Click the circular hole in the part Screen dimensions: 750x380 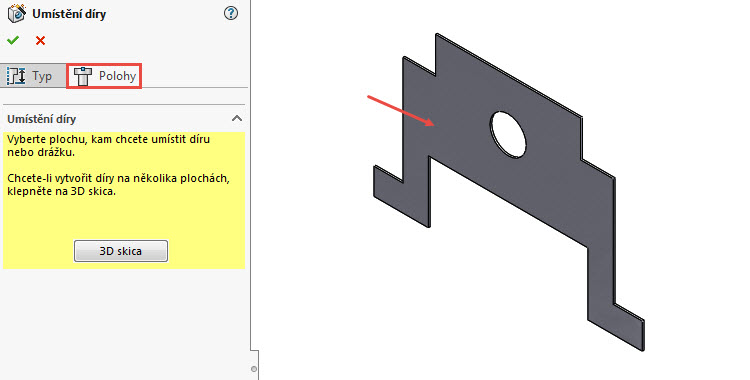click(x=508, y=134)
